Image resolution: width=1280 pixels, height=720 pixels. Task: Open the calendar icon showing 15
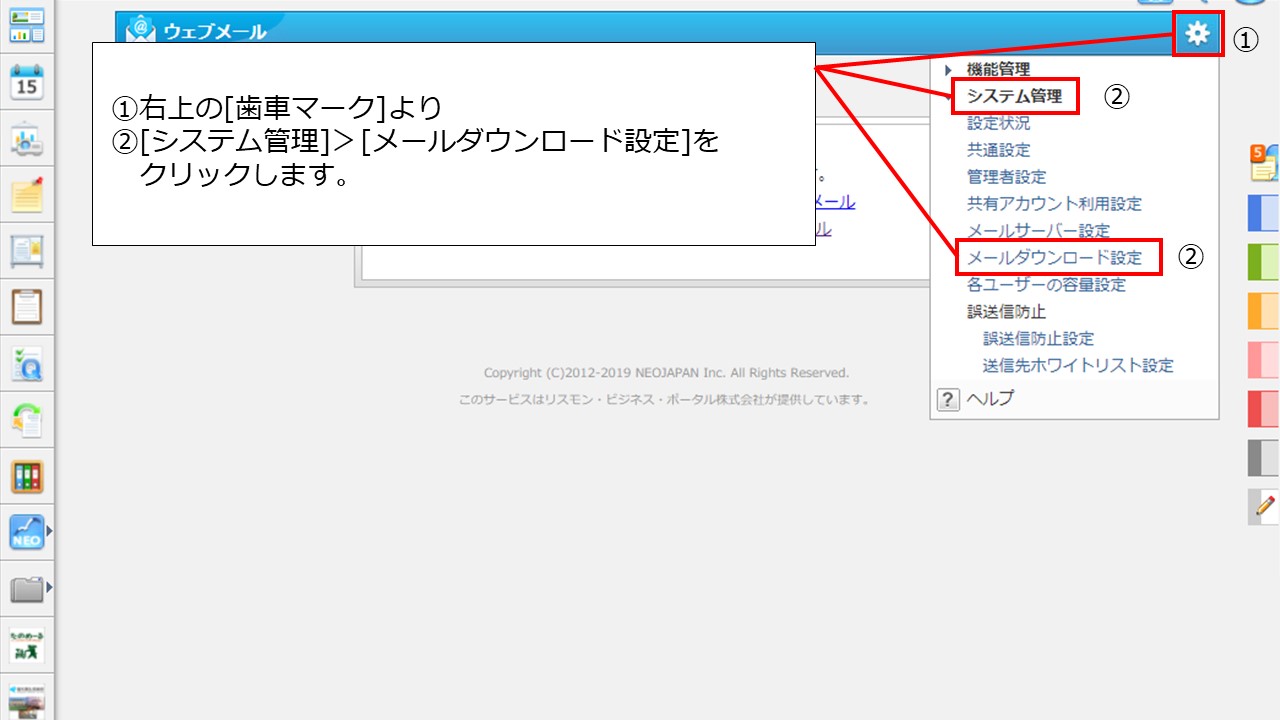click(x=27, y=82)
